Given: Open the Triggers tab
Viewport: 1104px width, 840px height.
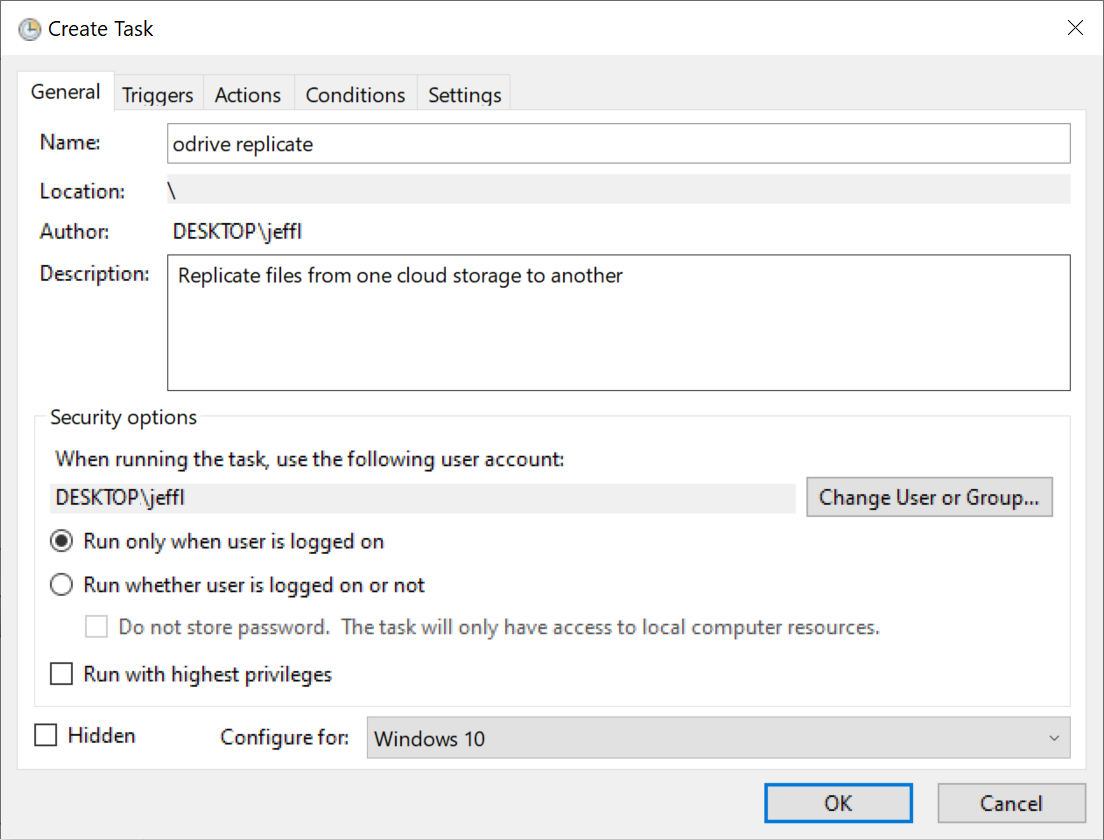Looking at the screenshot, I should click(x=158, y=95).
